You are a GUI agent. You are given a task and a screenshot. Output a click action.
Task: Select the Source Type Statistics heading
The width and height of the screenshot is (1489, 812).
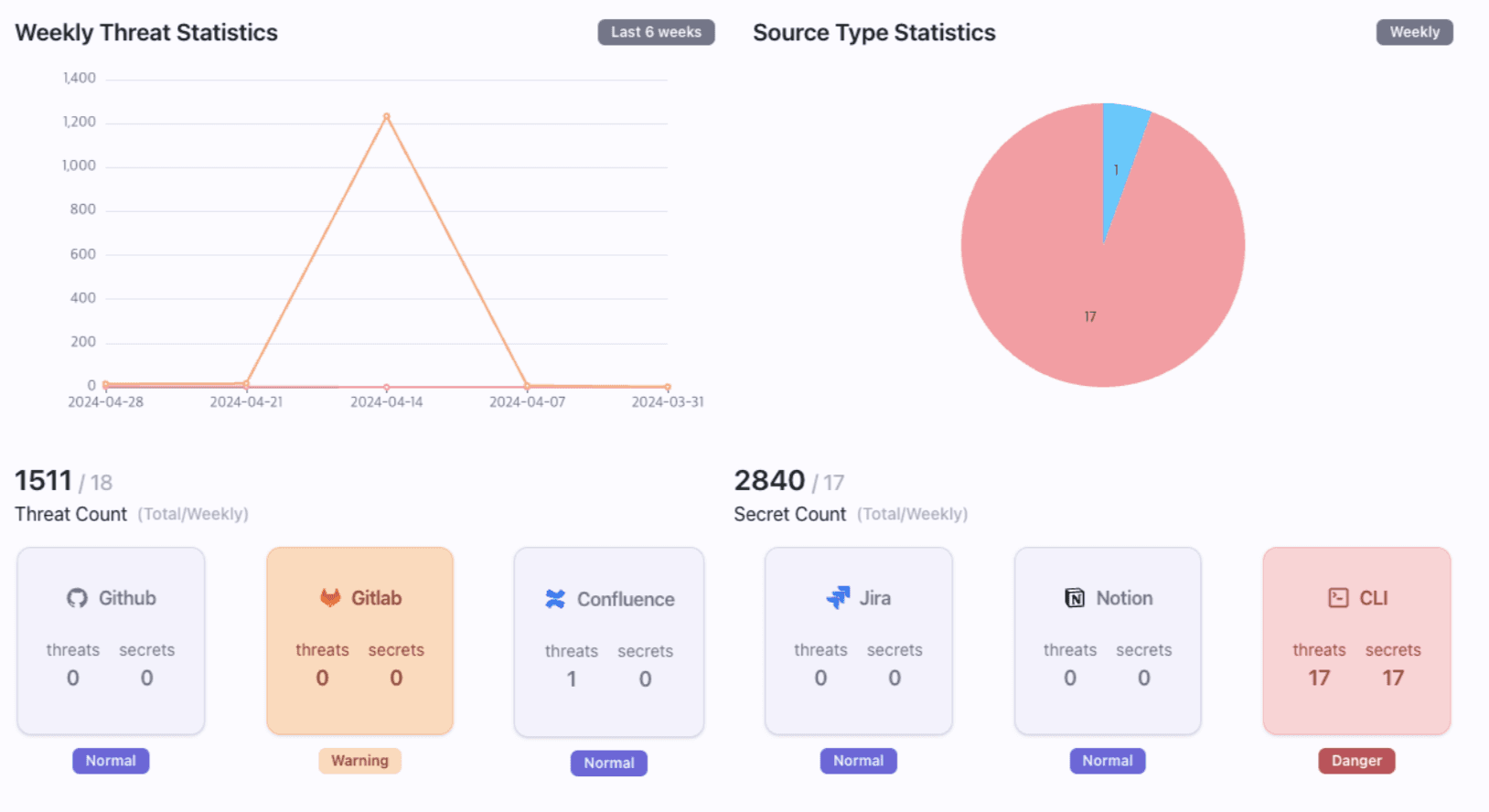point(873,32)
